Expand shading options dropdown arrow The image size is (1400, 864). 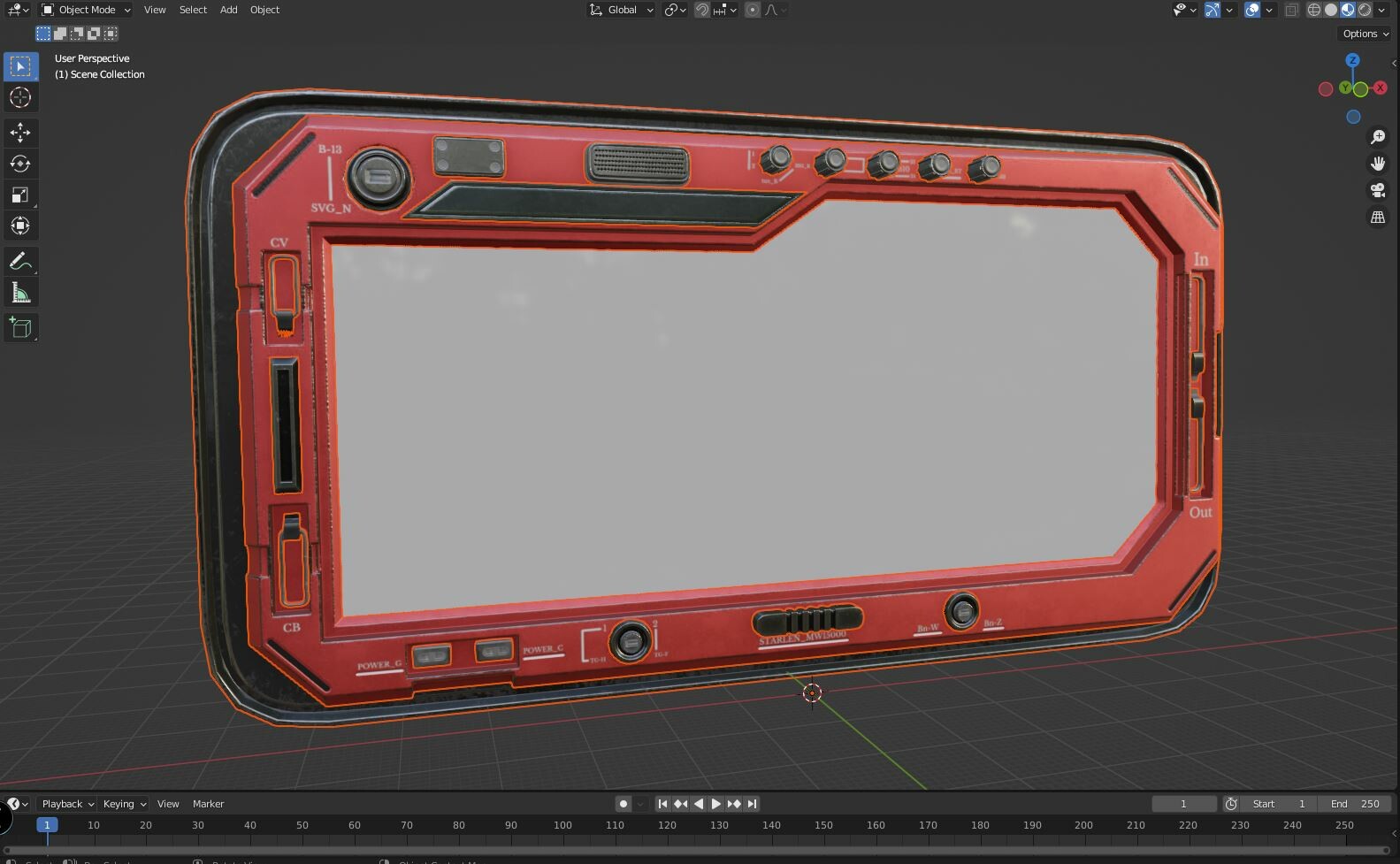pyautogui.click(x=1381, y=10)
